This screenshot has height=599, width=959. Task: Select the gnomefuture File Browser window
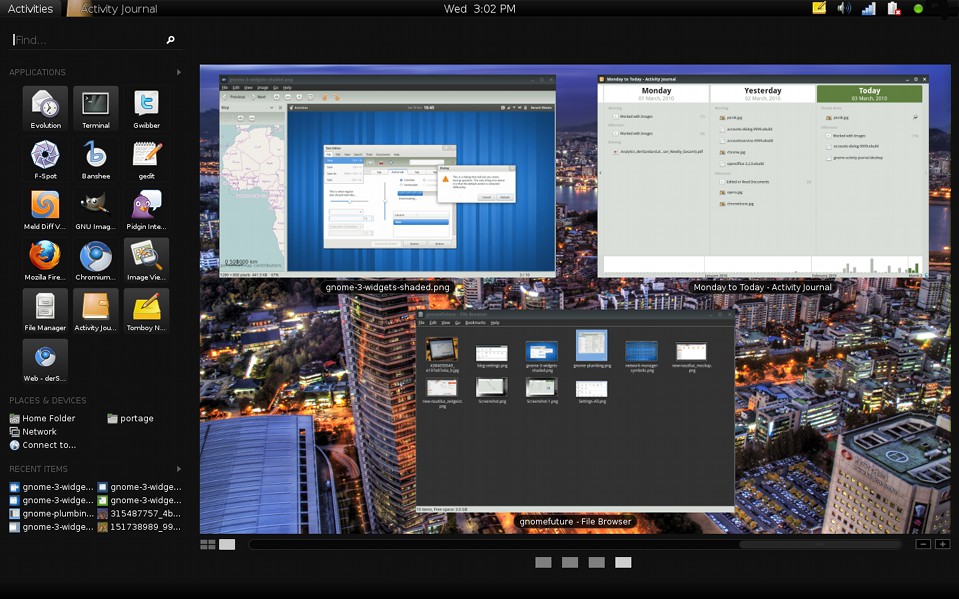(x=575, y=412)
